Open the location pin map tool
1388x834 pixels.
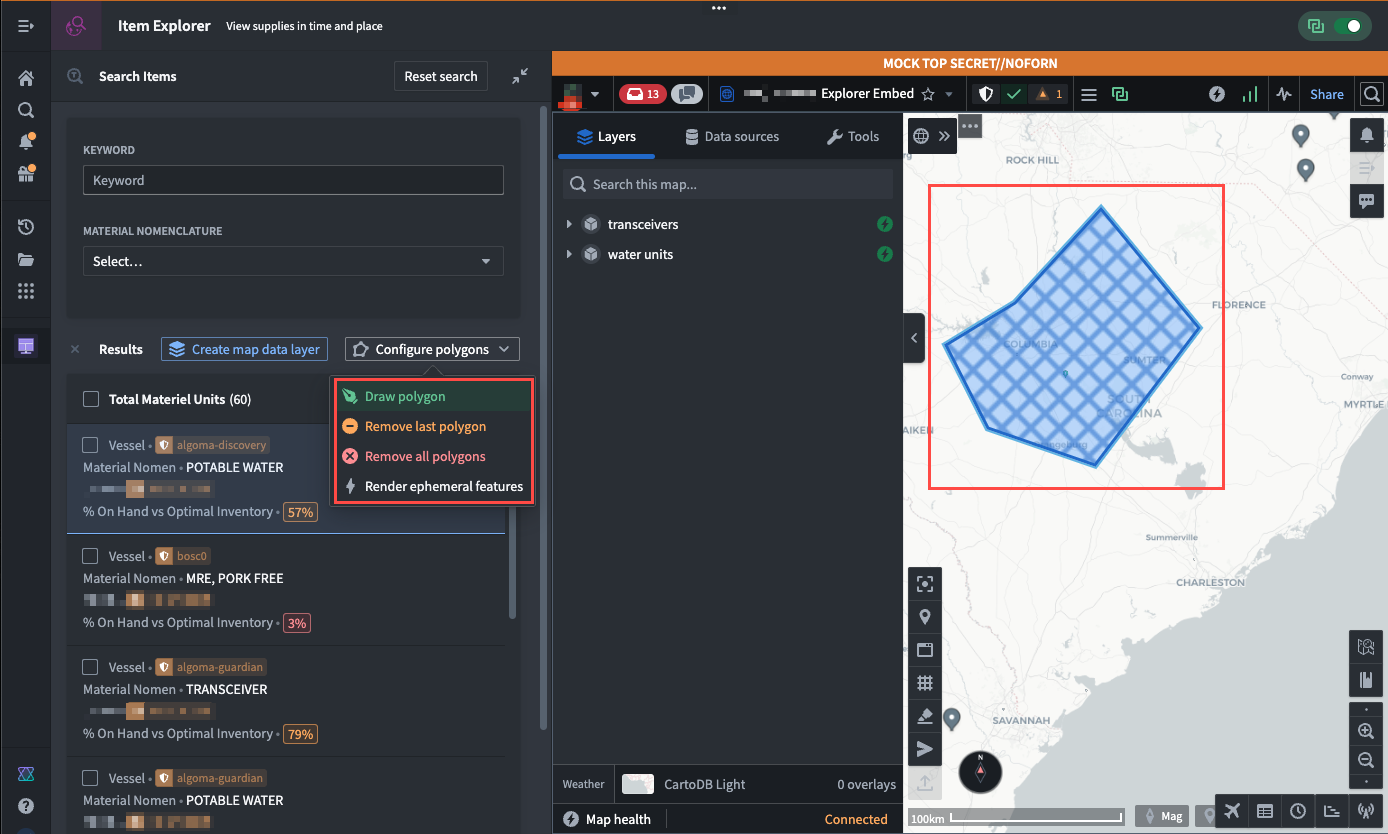(925, 616)
